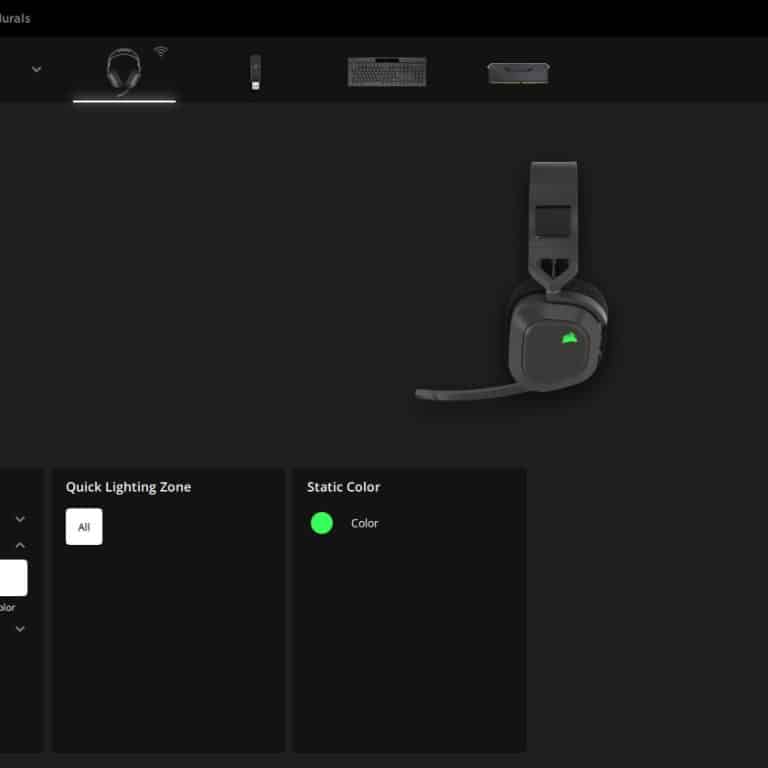Expand the dropdown chevron left of headset icon
The width and height of the screenshot is (768, 768).
point(37,69)
